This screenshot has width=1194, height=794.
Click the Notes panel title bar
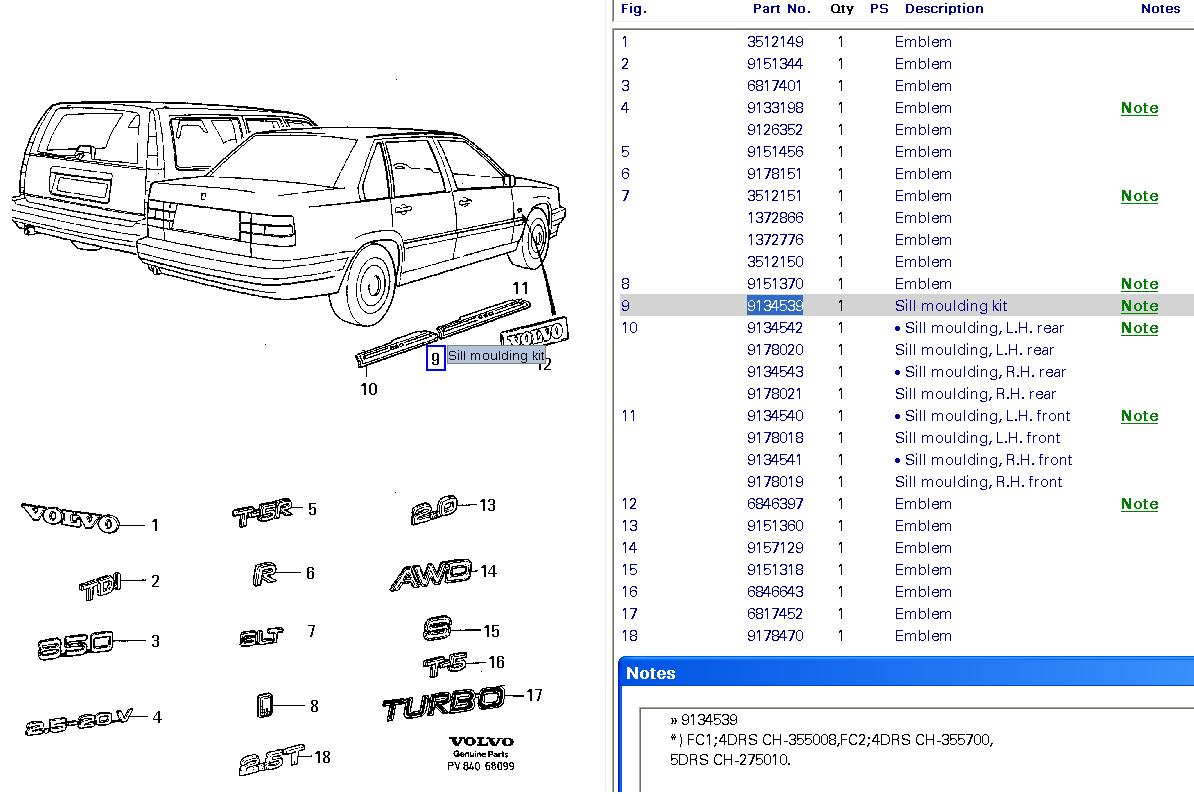906,673
